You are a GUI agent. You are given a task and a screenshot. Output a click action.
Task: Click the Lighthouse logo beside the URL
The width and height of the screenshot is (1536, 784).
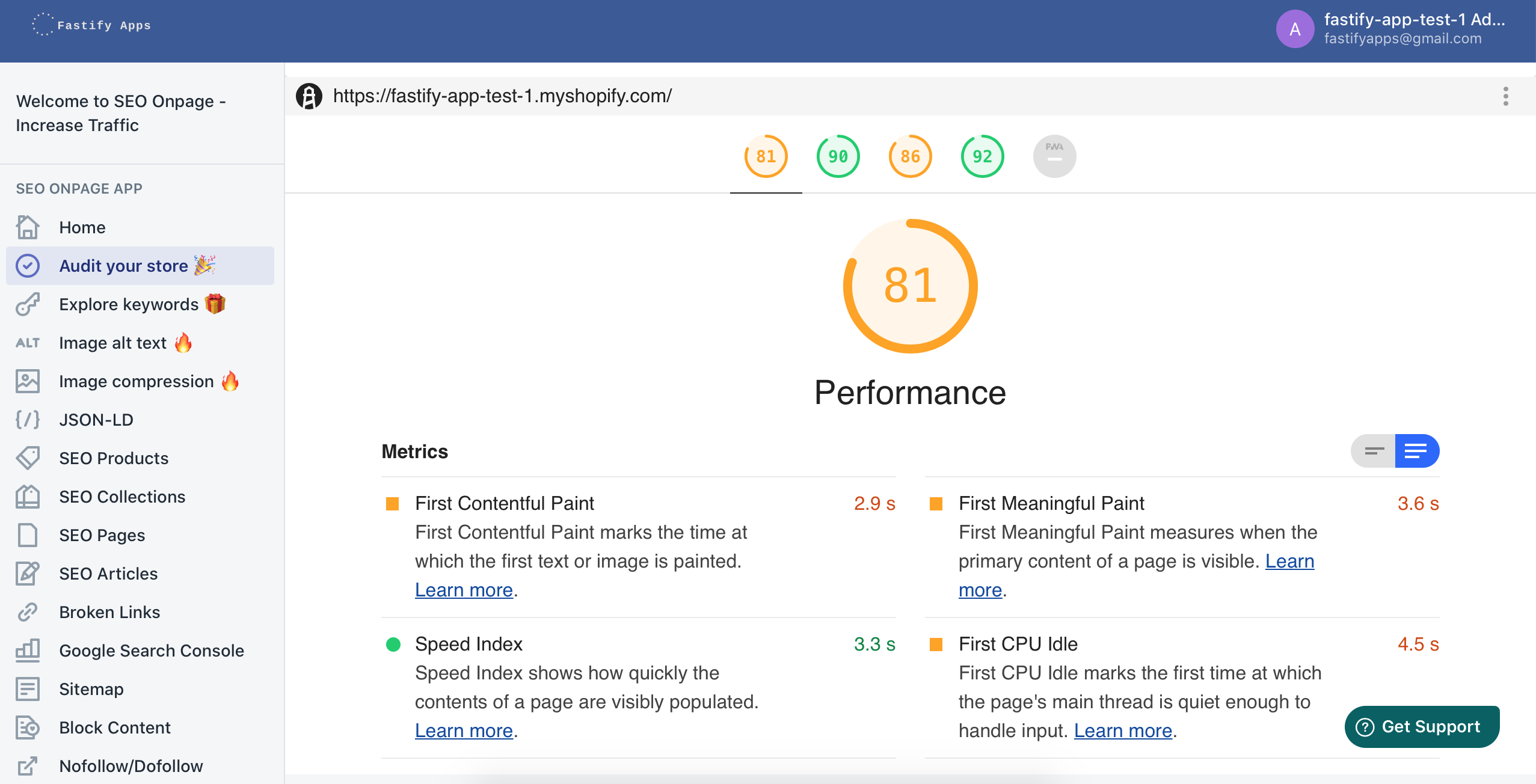(x=309, y=96)
